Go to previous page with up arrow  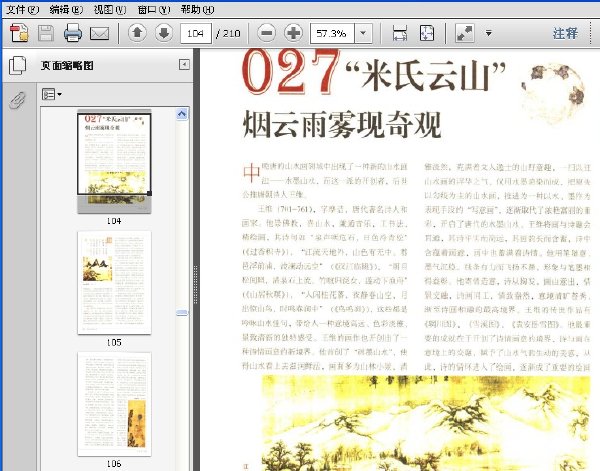[137, 33]
